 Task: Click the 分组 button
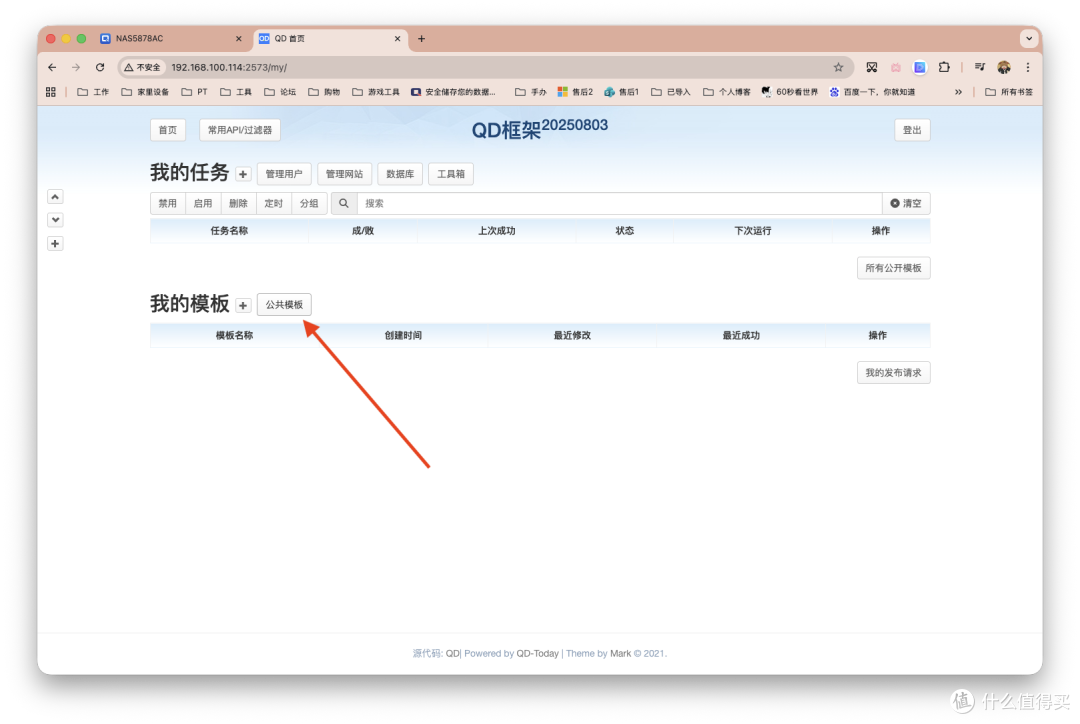coord(309,203)
